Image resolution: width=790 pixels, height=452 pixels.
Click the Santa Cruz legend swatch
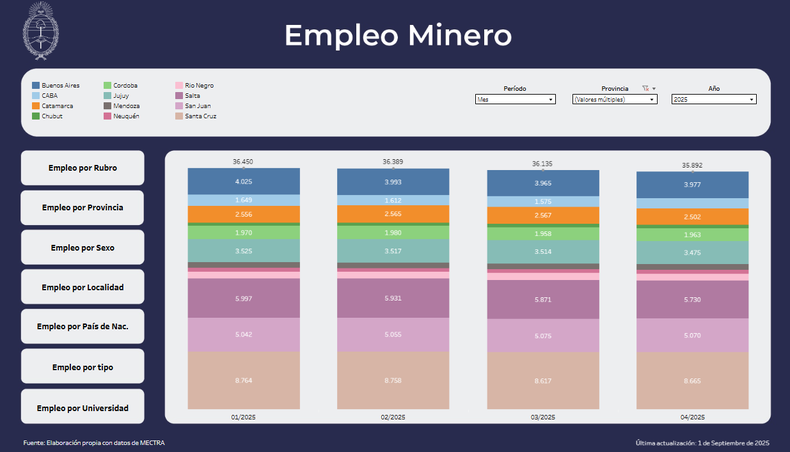click(x=179, y=116)
